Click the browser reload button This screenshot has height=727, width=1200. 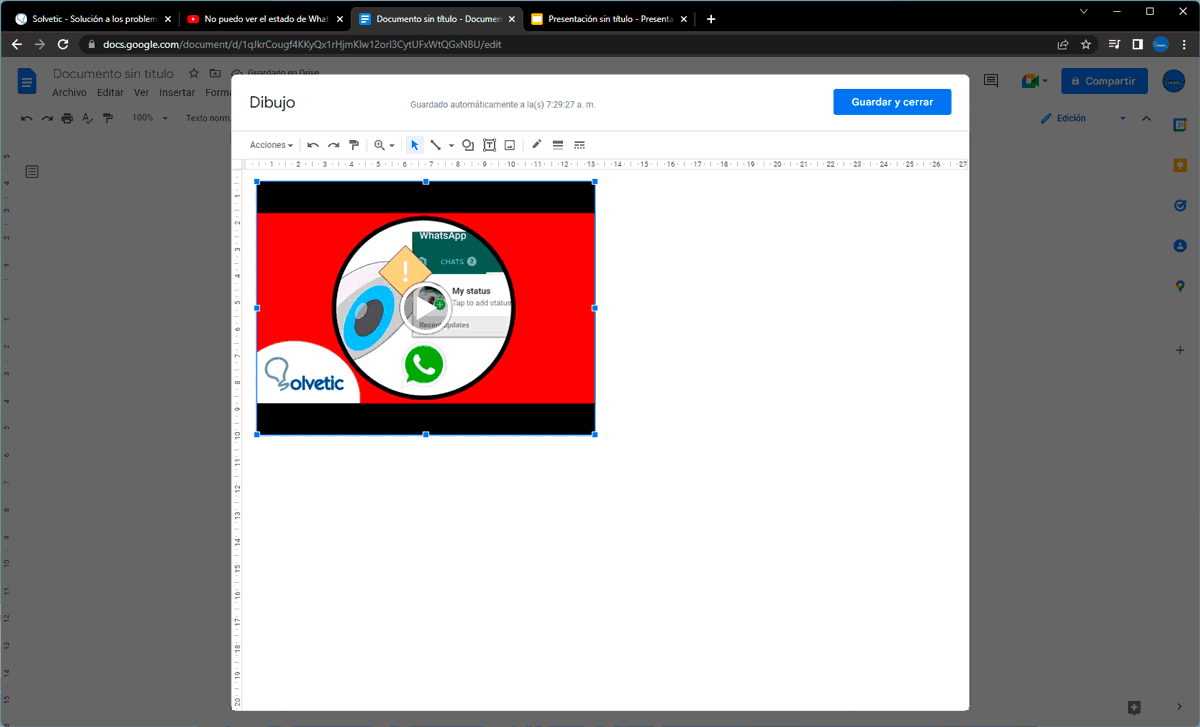[x=63, y=44]
